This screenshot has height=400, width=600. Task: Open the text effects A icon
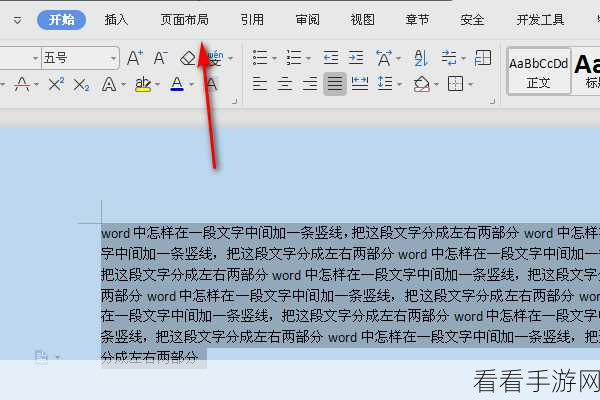(x=109, y=84)
